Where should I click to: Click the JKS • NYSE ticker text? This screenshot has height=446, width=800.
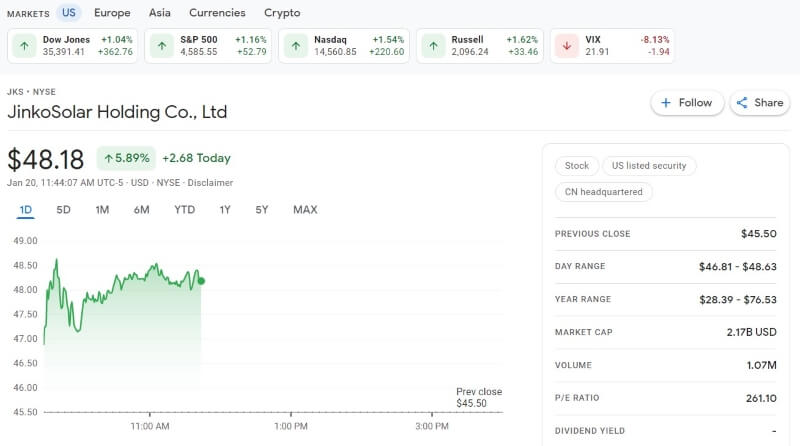tap(31, 92)
